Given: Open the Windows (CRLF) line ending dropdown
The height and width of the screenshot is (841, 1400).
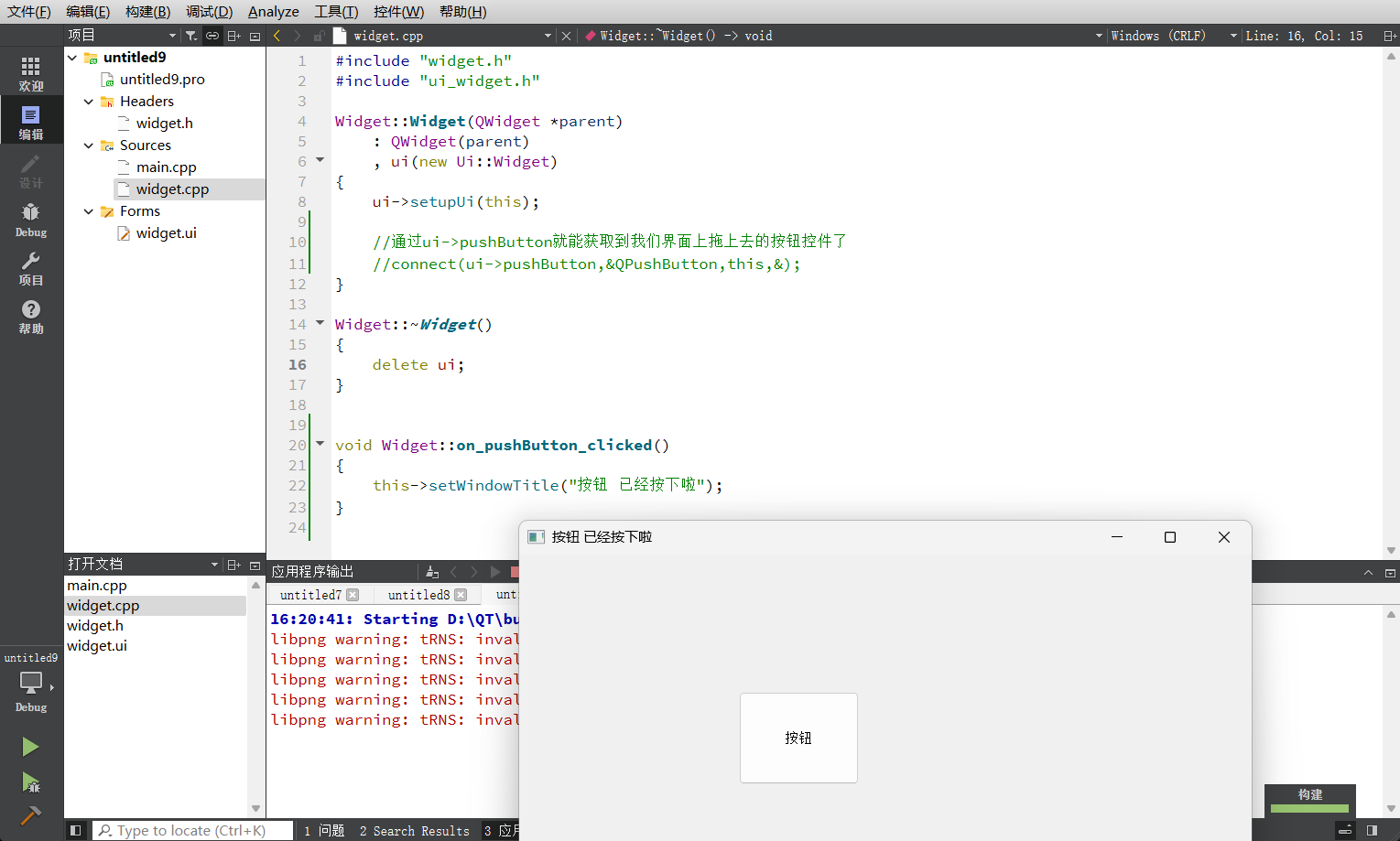Looking at the screenshot, I should coord(1174,36).
